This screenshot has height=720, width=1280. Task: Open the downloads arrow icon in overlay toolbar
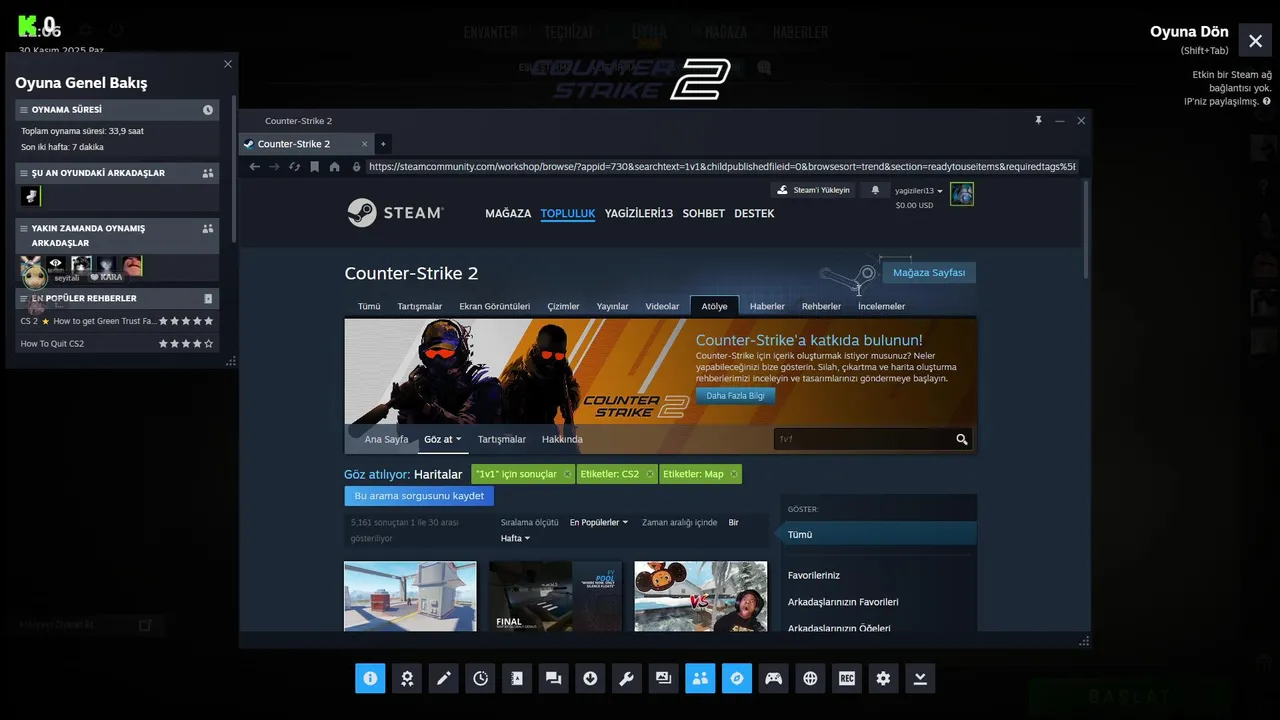[590, 678]
